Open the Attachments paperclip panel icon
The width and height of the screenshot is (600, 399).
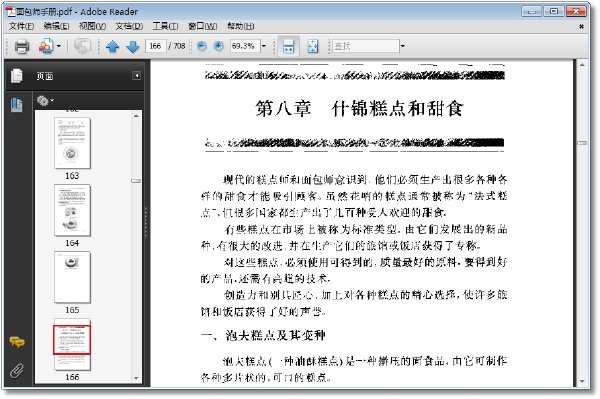click(16, 370)
